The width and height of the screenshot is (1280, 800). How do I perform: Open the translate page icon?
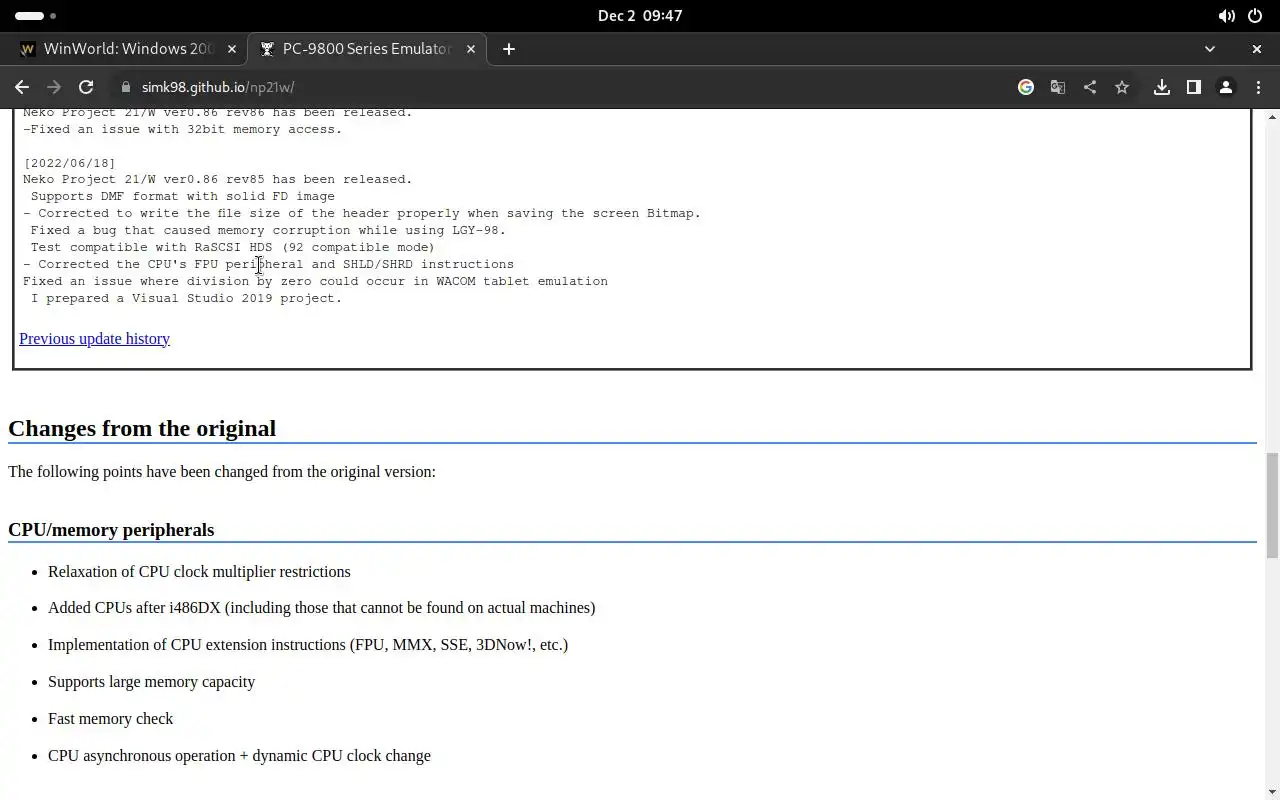coord(1058,87)
